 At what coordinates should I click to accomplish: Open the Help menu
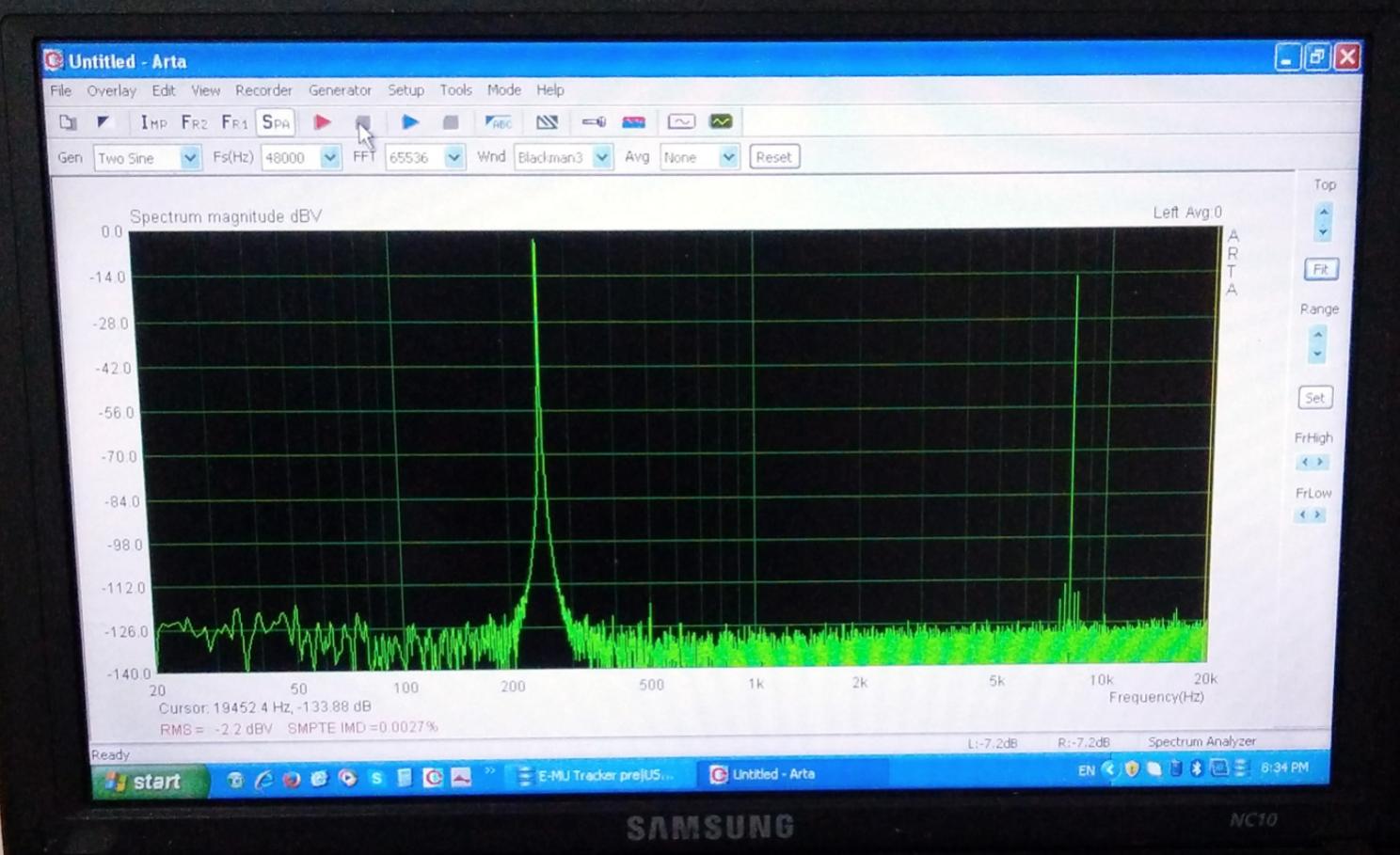550,90
